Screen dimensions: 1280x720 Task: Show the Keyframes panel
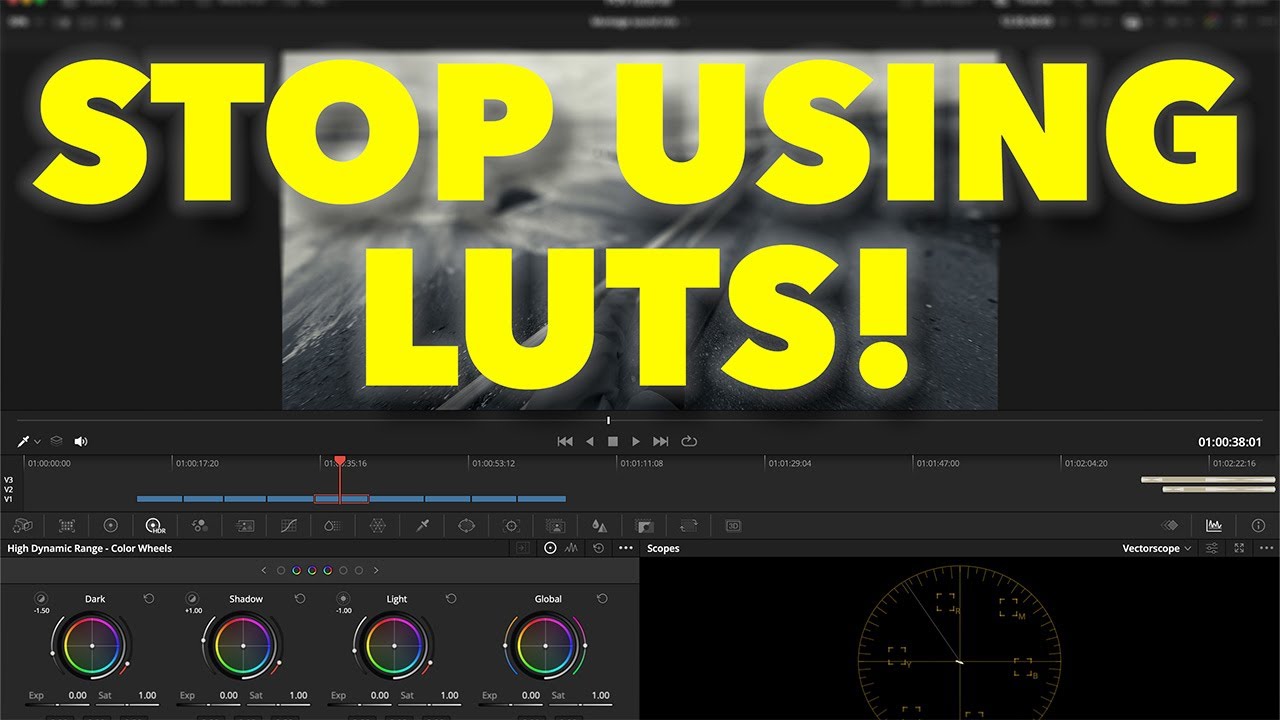1169,525
